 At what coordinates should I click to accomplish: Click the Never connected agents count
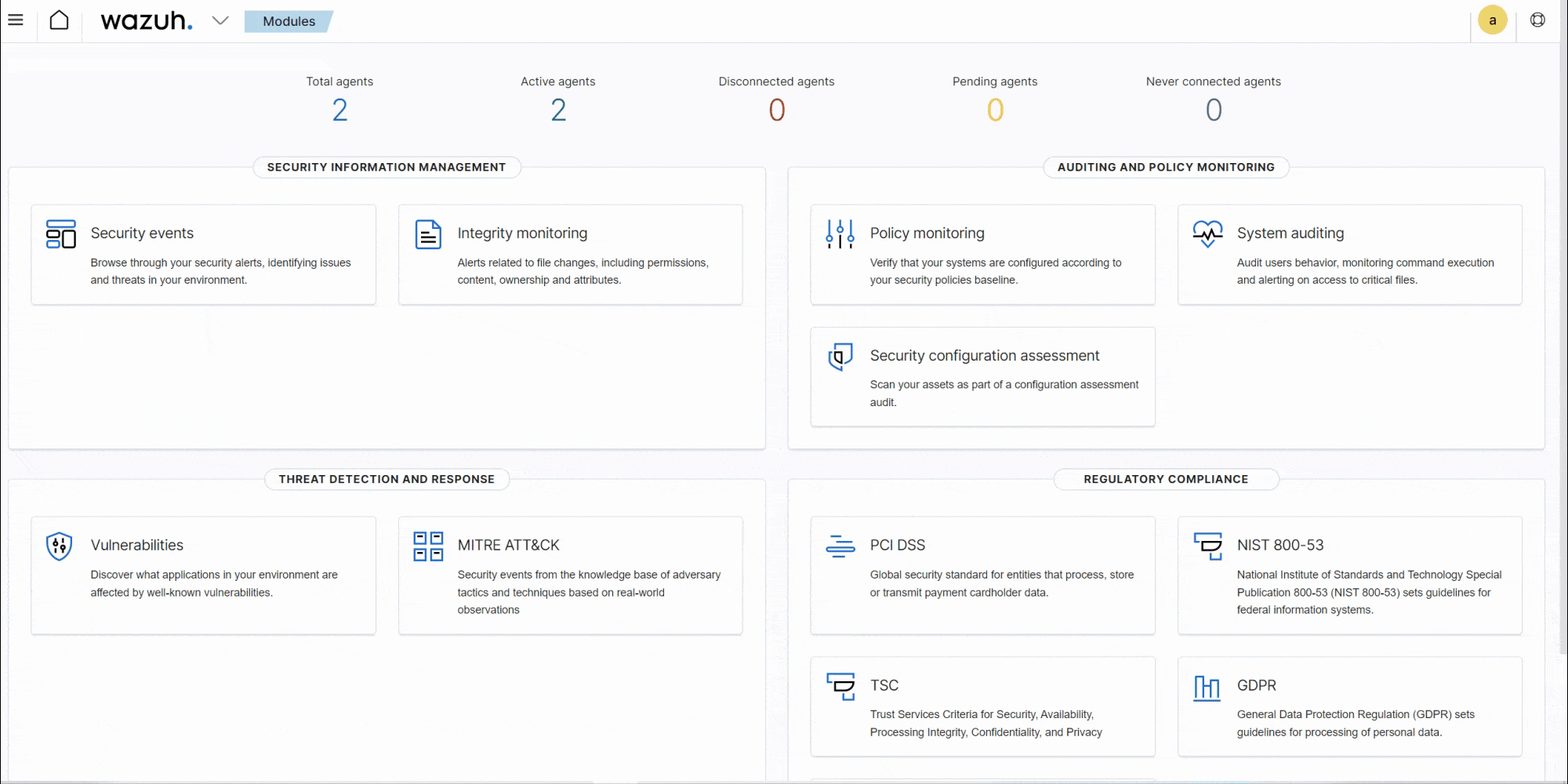1214,110
